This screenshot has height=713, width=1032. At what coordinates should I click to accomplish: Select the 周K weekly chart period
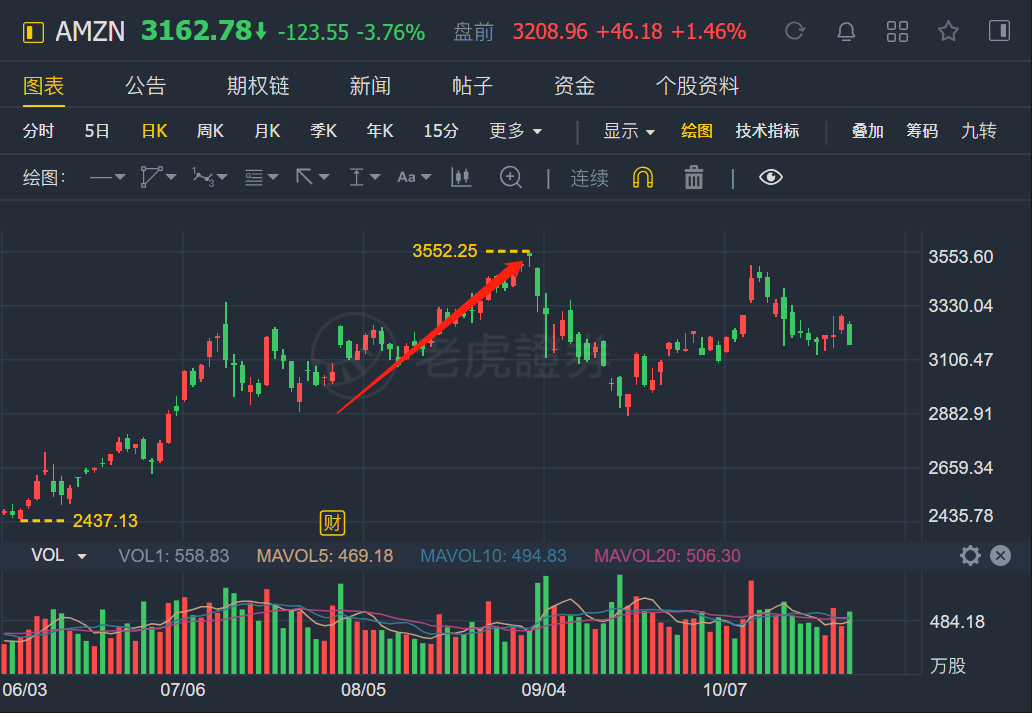(x=210, y=131)
